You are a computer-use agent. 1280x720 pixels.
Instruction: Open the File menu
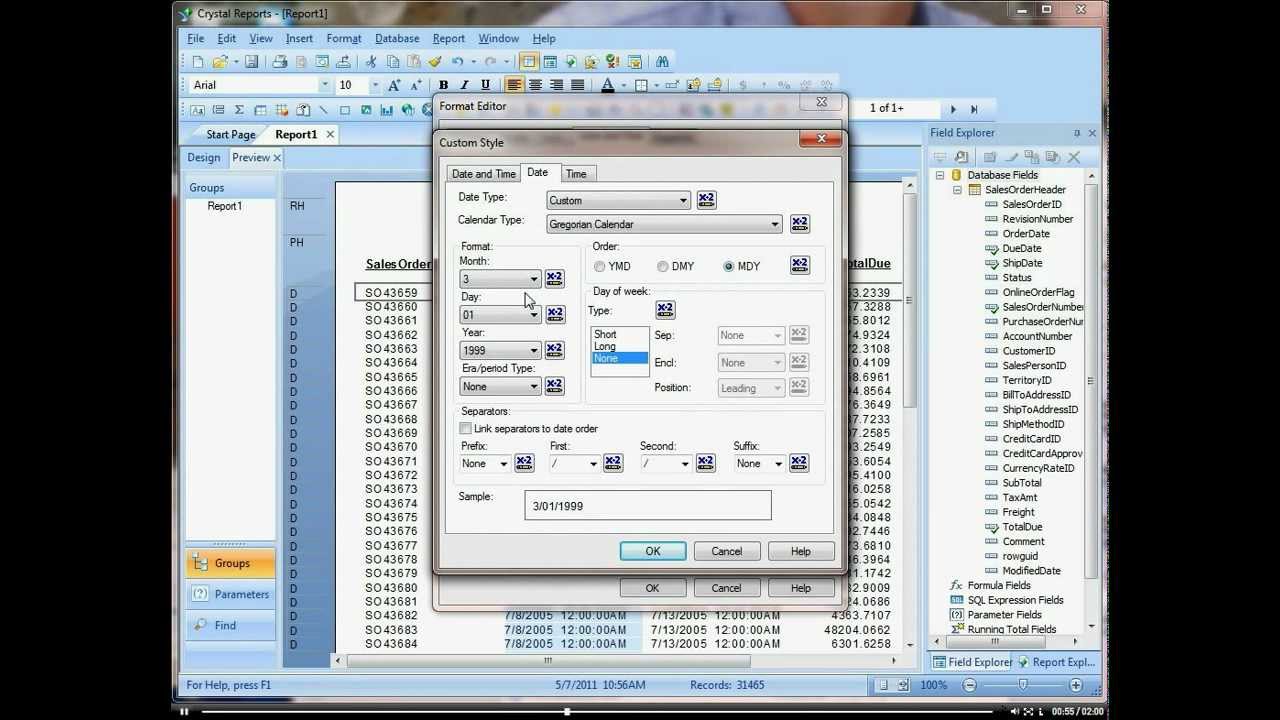coord(196,39)
